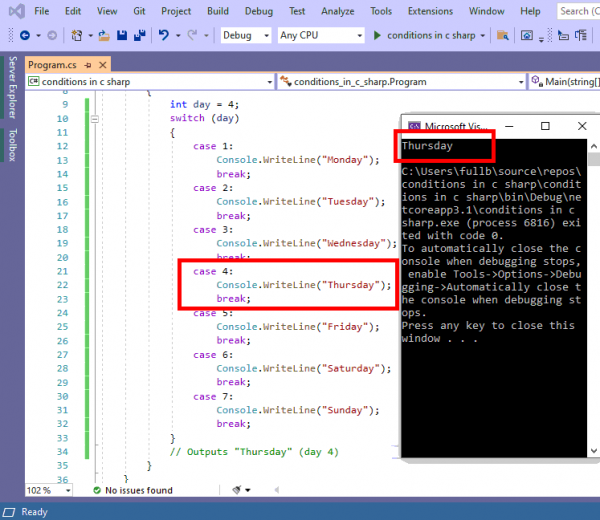Click the Open File folder icon

click(101, 35)
